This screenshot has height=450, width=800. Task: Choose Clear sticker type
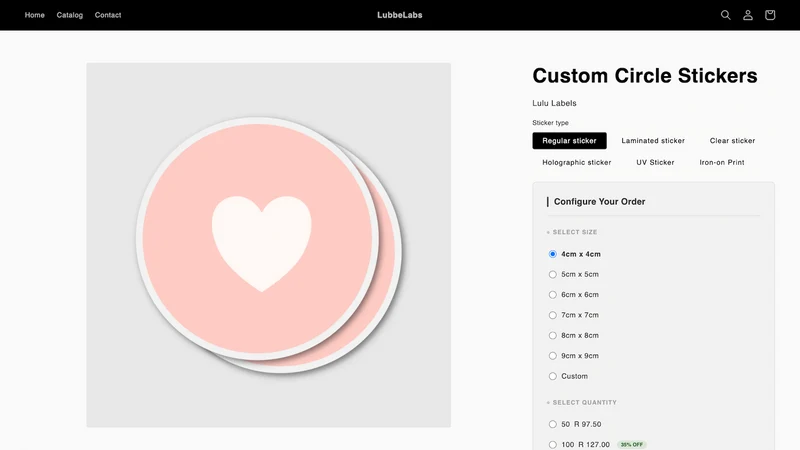pos(732,141)
